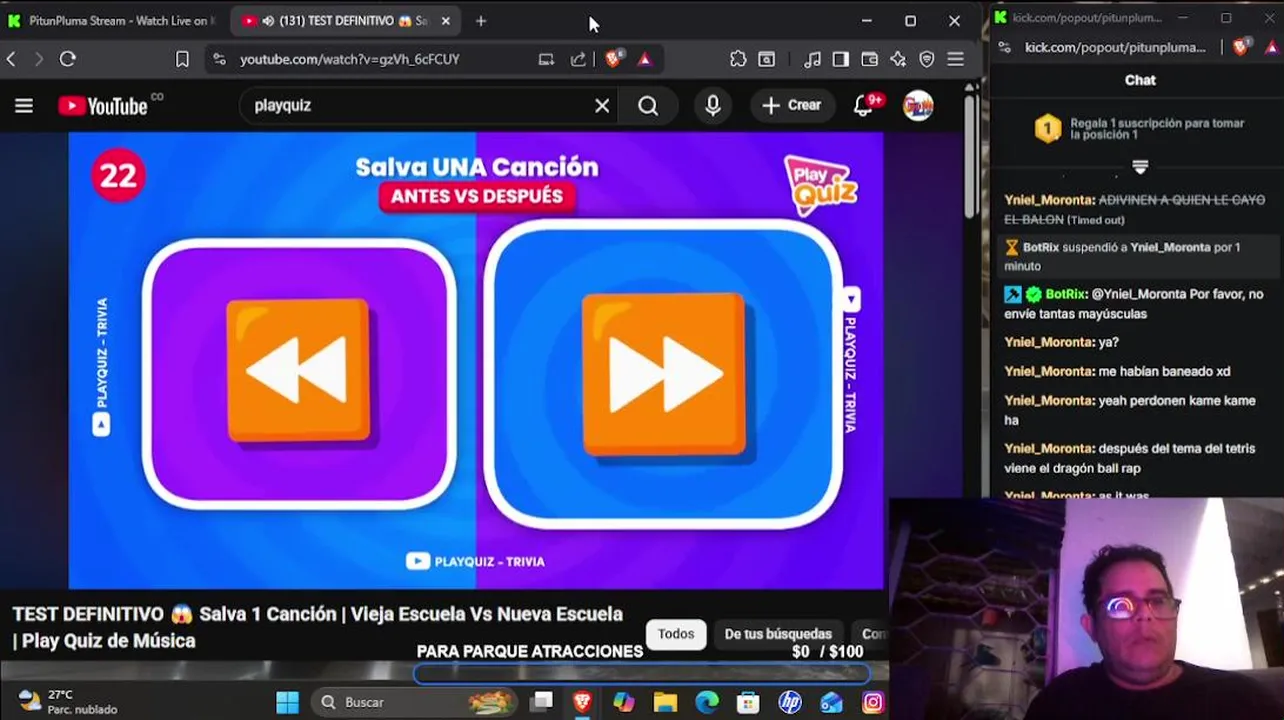Click the Chat header in Kick popout

point(1140,80)
